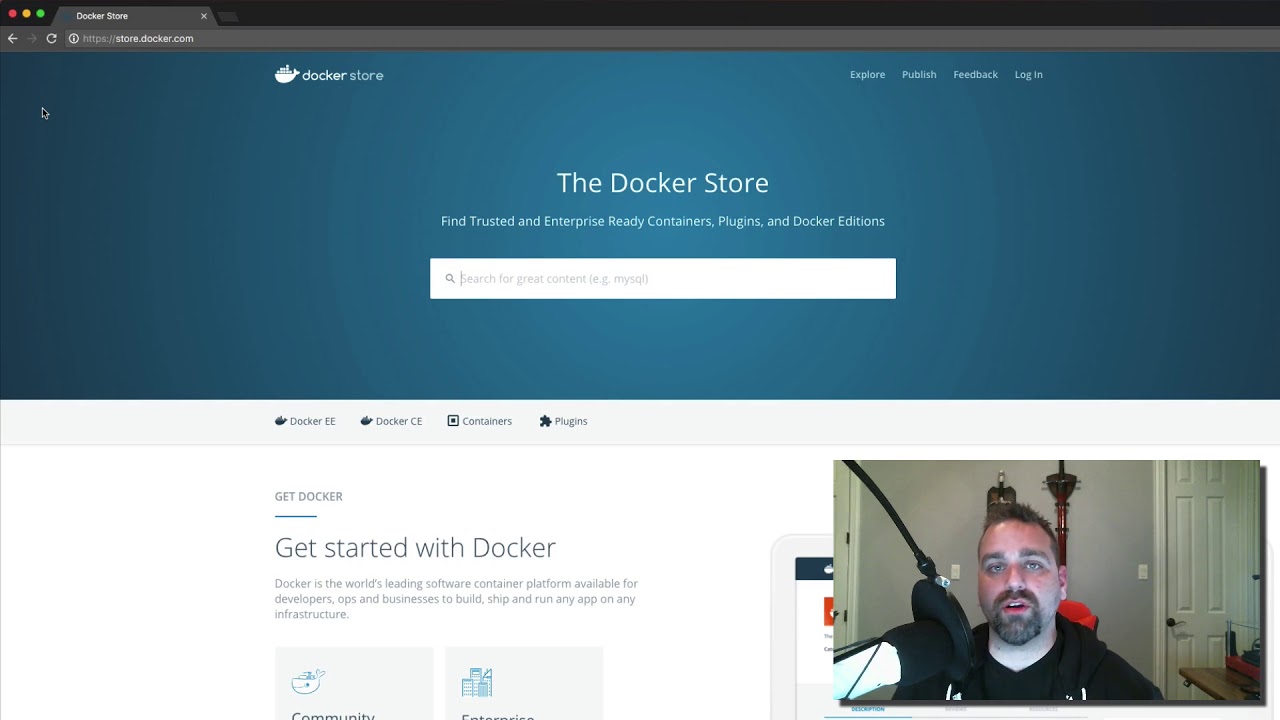Click the browser forward arrow

pyautogui.click(x=32, y=38)
